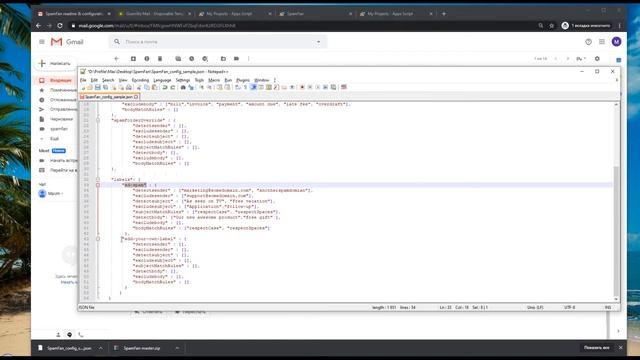This screenshot has height=360, width=640.
Task: Click the Archive icon in Gmail toolbar
Action: coord(133,59)
